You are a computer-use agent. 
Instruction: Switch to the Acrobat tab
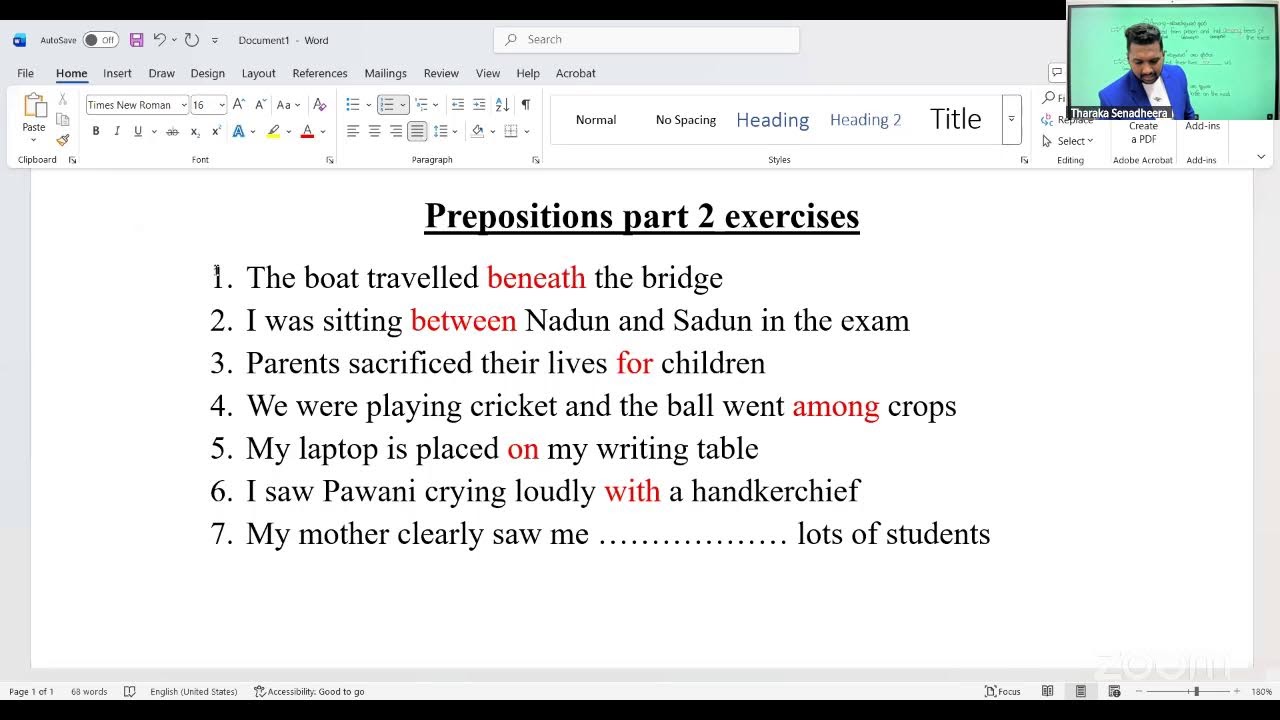coord(576,73)
